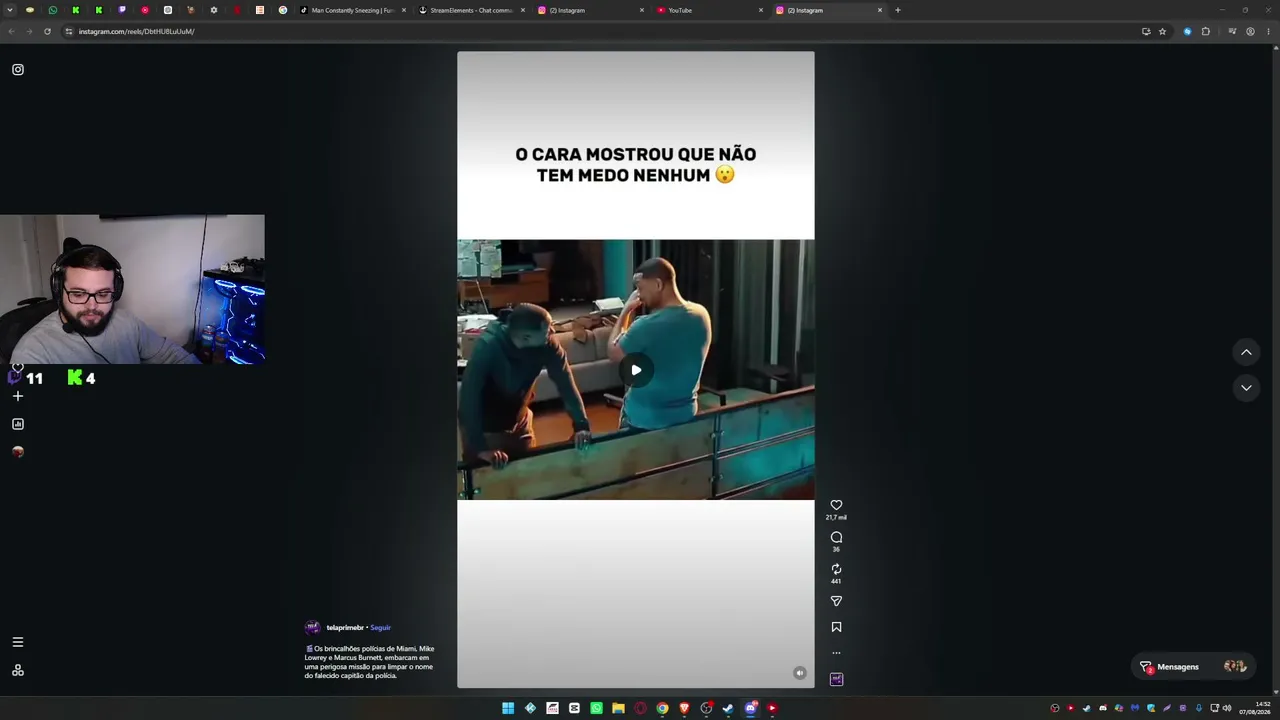Open WhatsApp from the taskbar
This screenshot has width=1280, height=720.
(596, 708)
